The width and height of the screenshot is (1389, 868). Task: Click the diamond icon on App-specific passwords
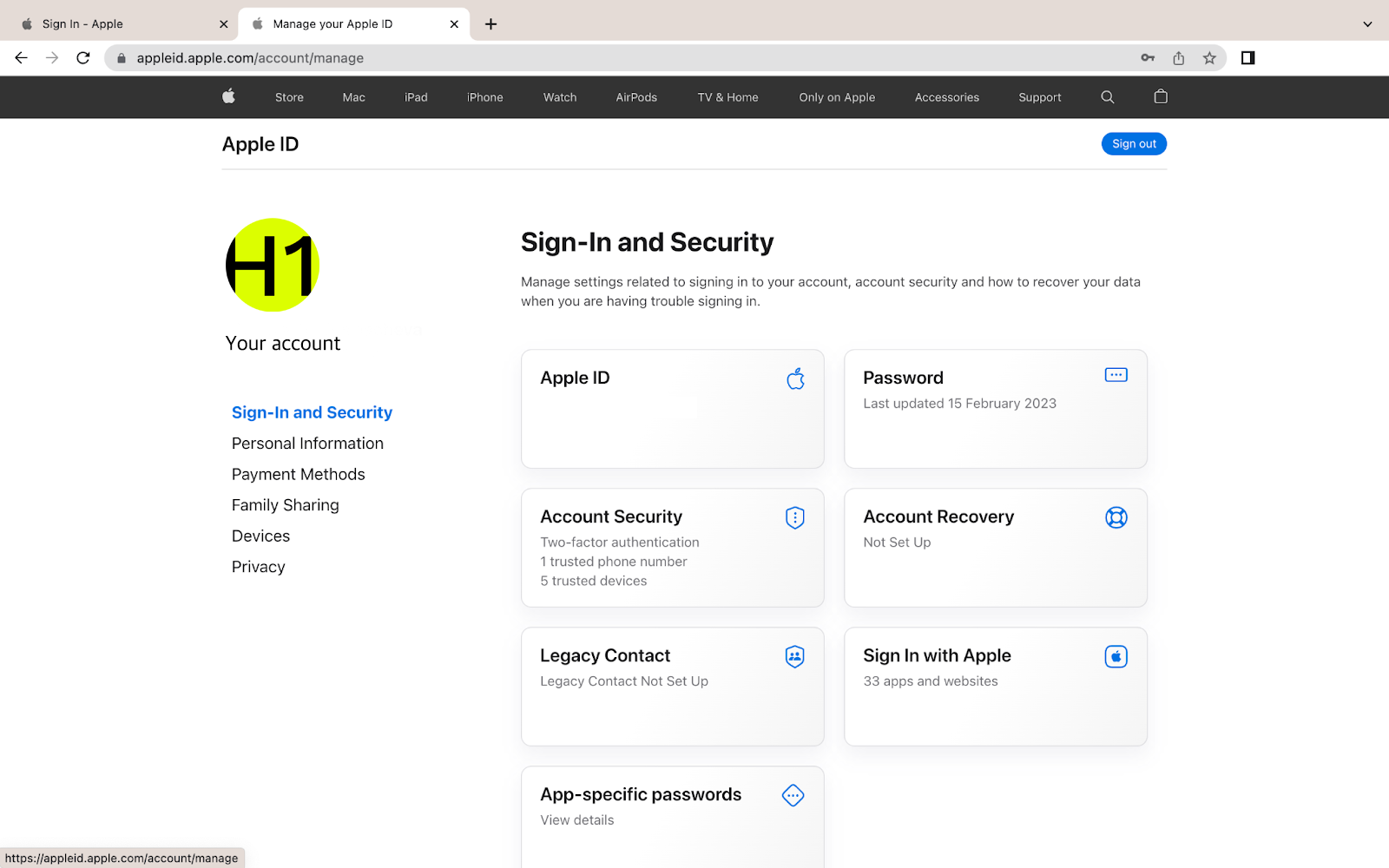[793, 795]
